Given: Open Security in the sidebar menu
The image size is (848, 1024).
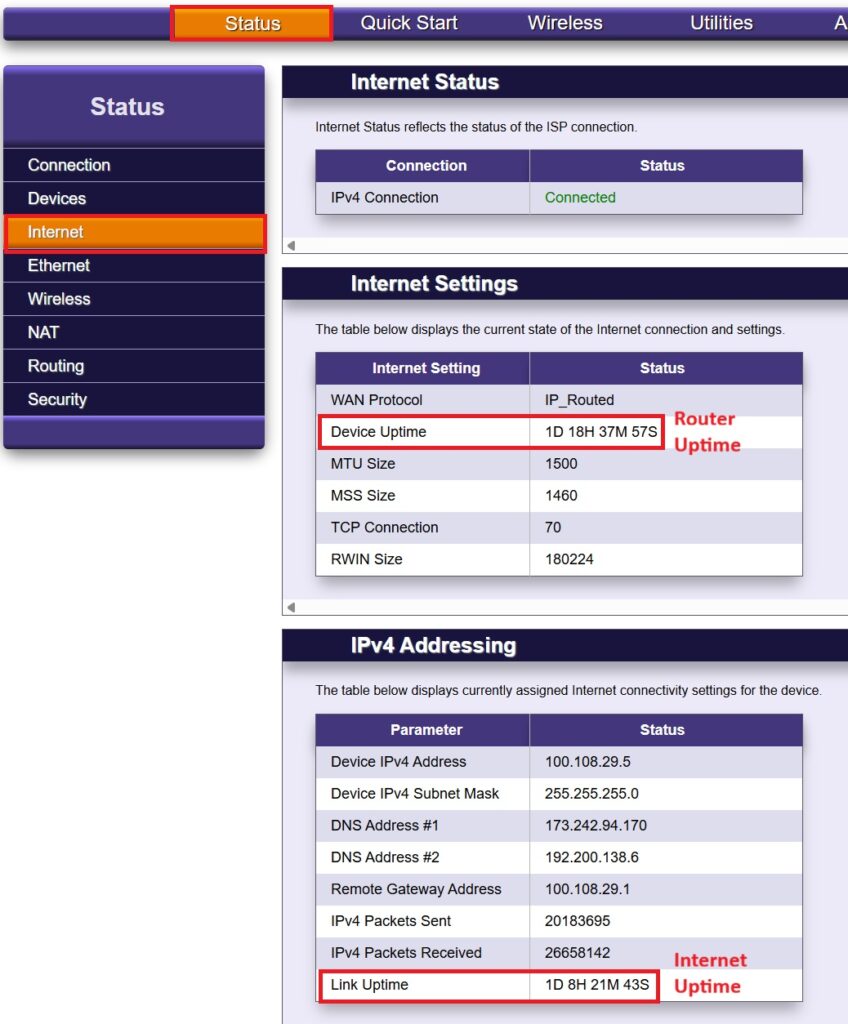Looking at the screenshot, I should (x=57, y=399).
